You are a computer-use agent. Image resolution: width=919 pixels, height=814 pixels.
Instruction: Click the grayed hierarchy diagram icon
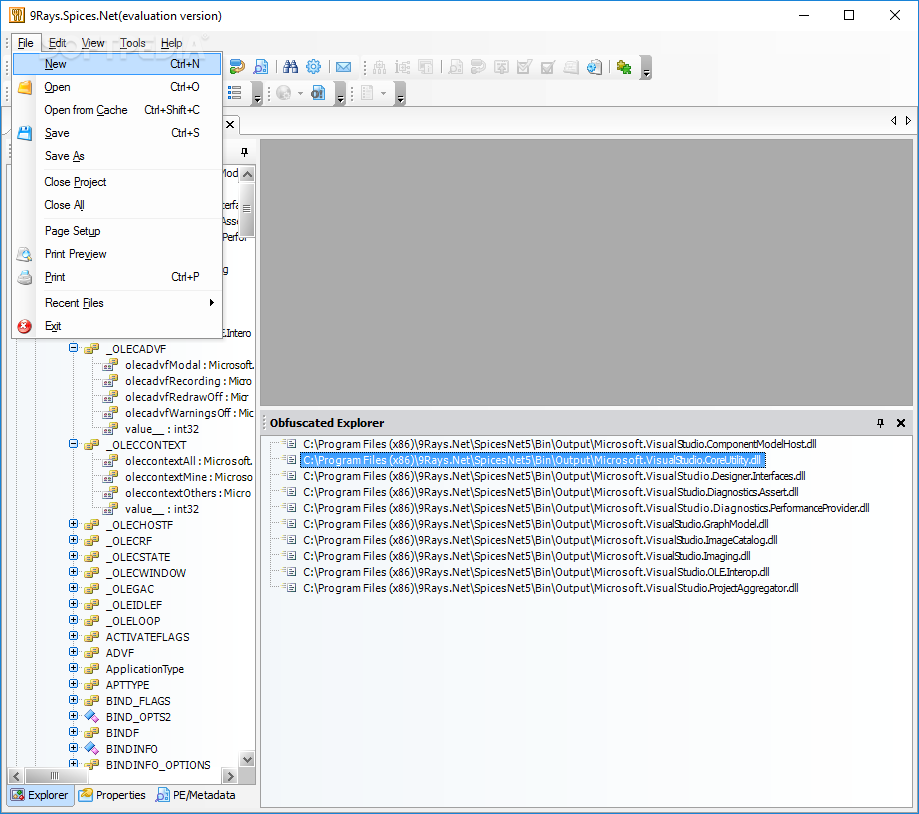pos(379,67)
